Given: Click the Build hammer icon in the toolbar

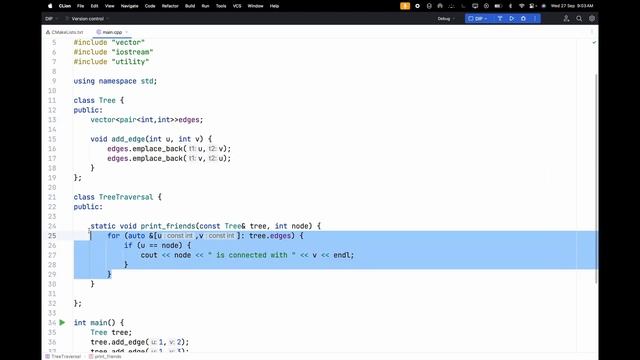Looking at the screenshot, I should [500, 18].
